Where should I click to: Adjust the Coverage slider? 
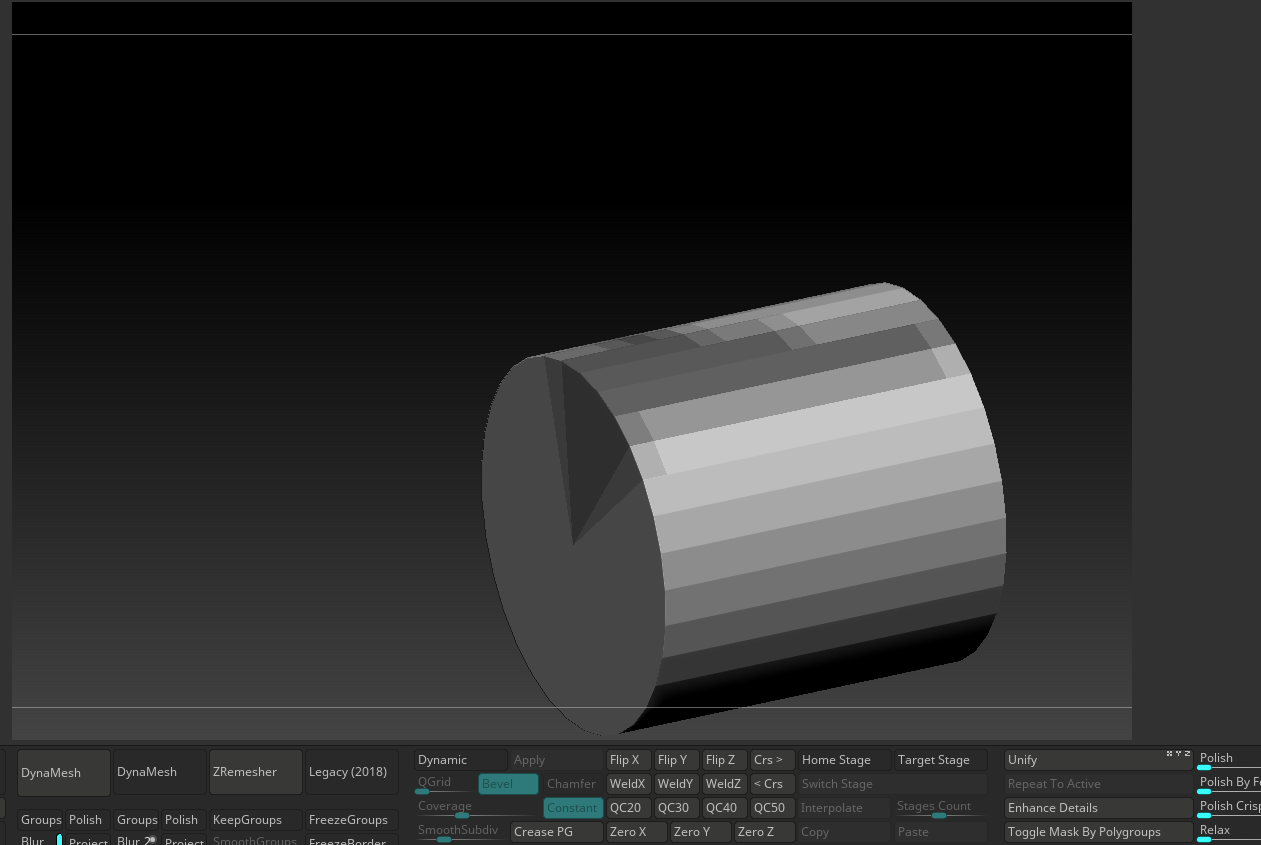pos(463,815)
